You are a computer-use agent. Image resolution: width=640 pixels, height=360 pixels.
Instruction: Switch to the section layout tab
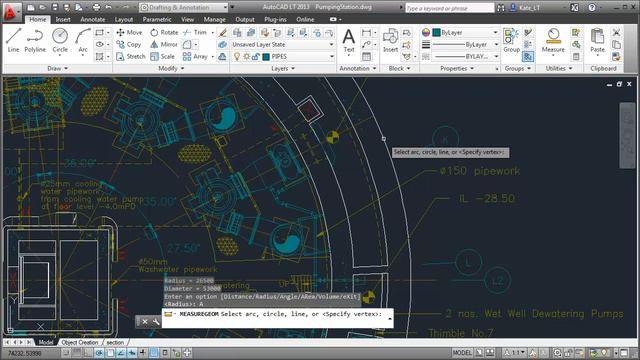click(x=115, y=342)
